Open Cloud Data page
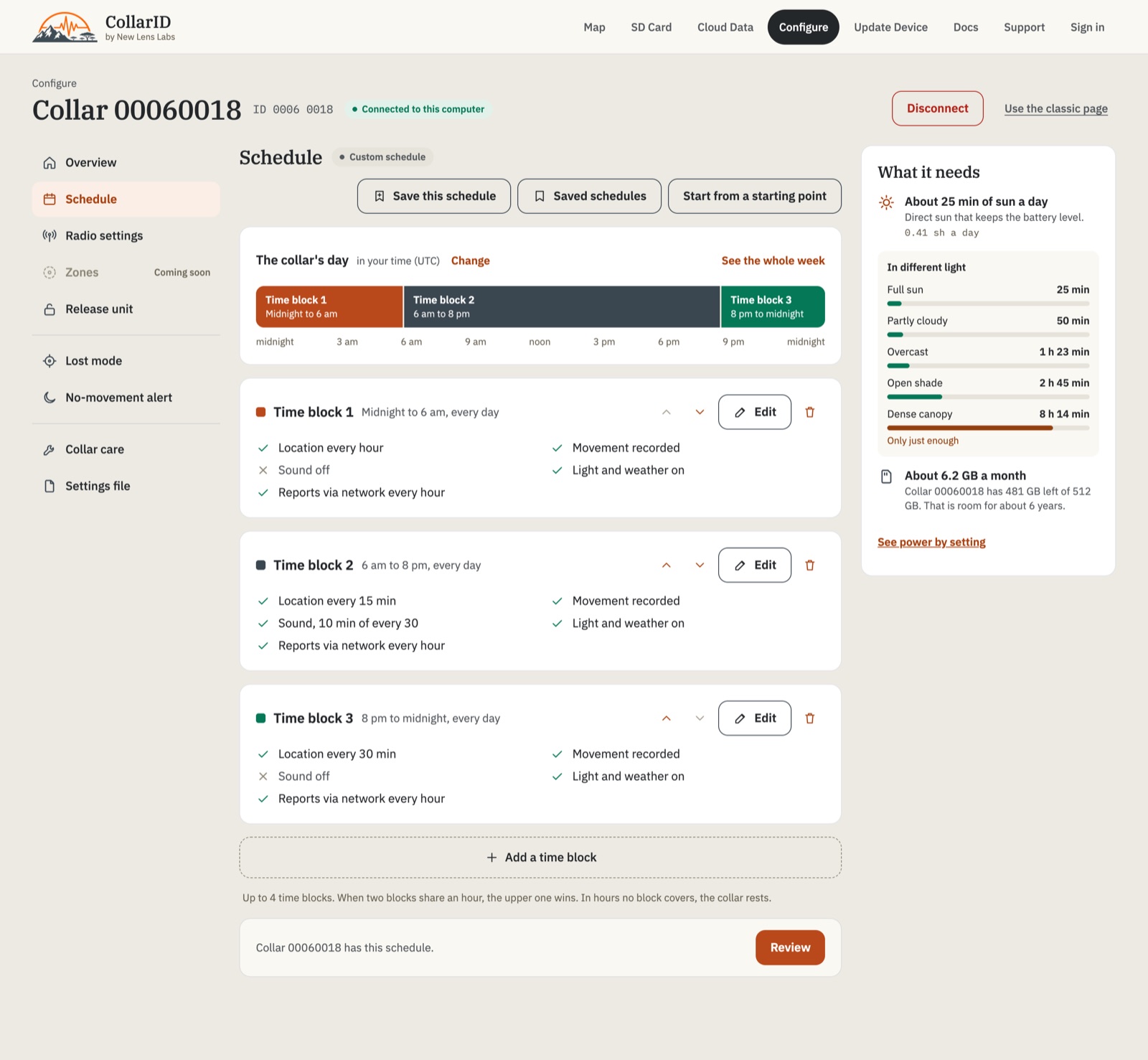1148x1060 pixels. [725, 27]
